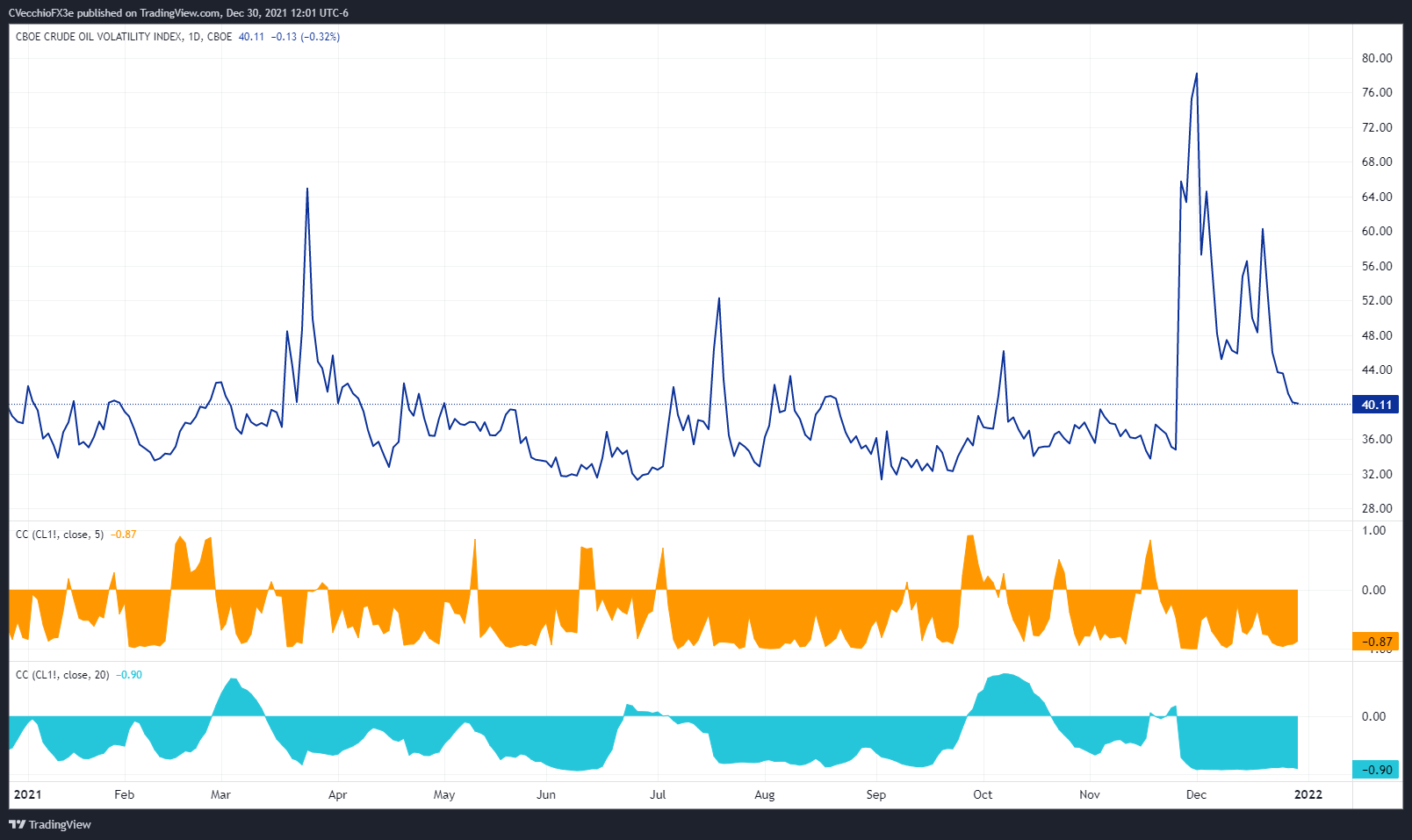Click the 40.11 last value in header
Screen dimensions: 1412x840
[x=251, y=37]
